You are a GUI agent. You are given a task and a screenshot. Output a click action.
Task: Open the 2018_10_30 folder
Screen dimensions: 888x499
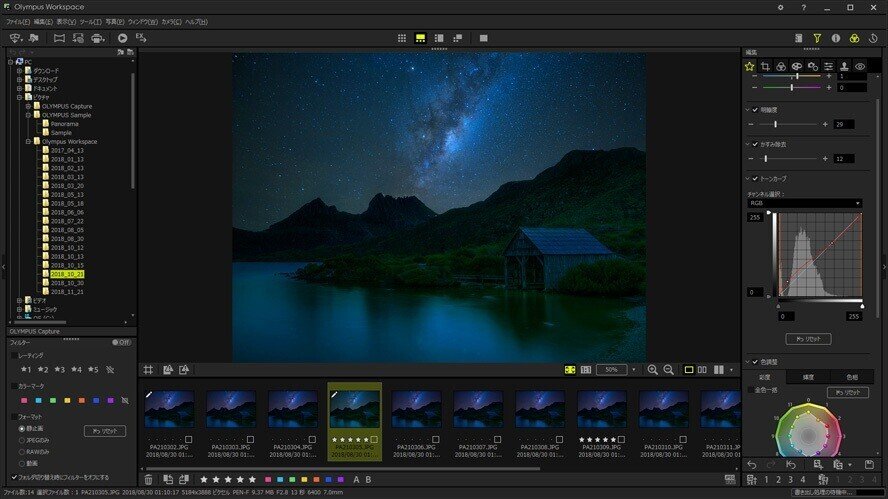point(67,283)
